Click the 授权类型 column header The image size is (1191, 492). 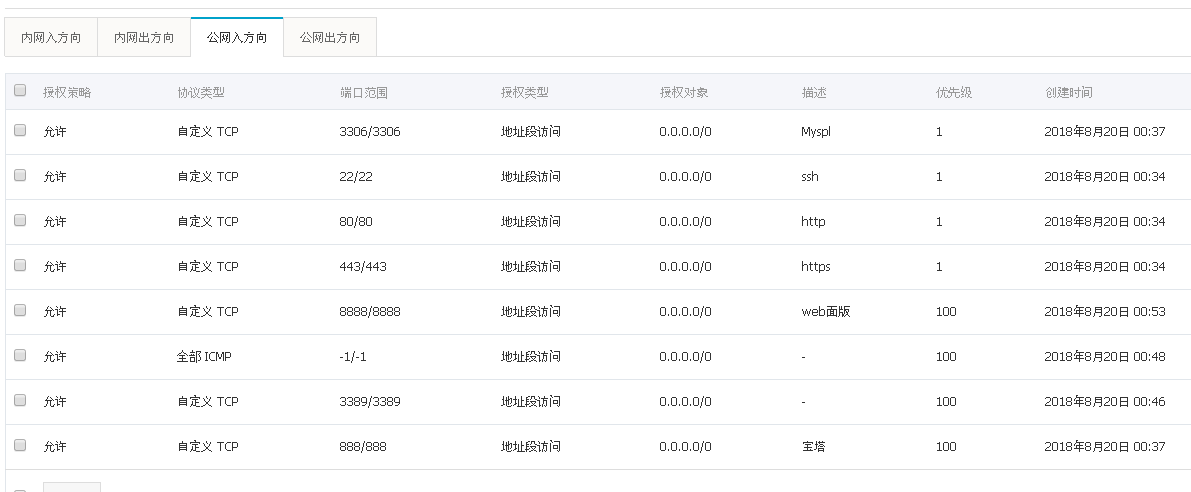[525, 92]
